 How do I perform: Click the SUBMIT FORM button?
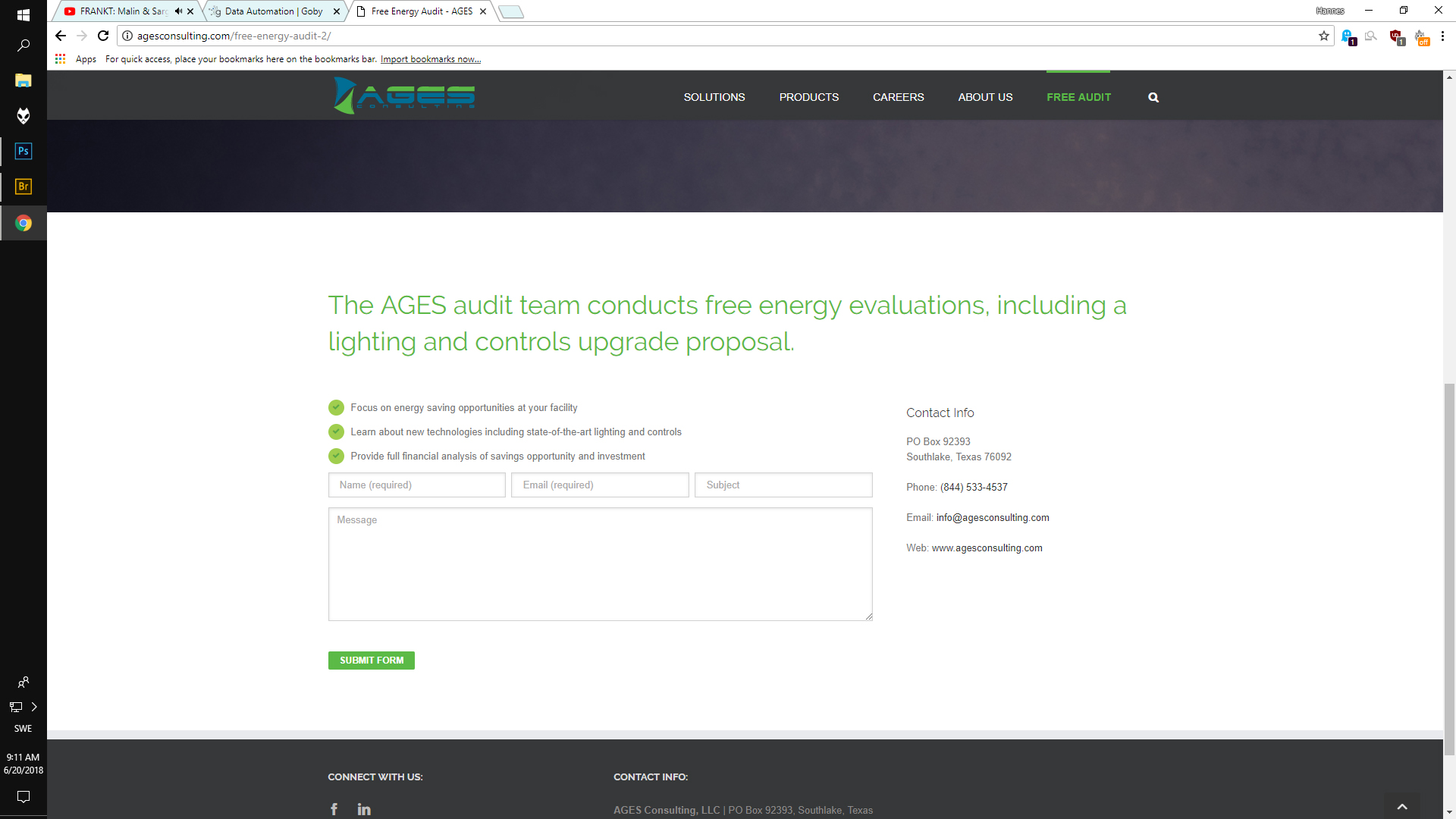tap(371, 661)
